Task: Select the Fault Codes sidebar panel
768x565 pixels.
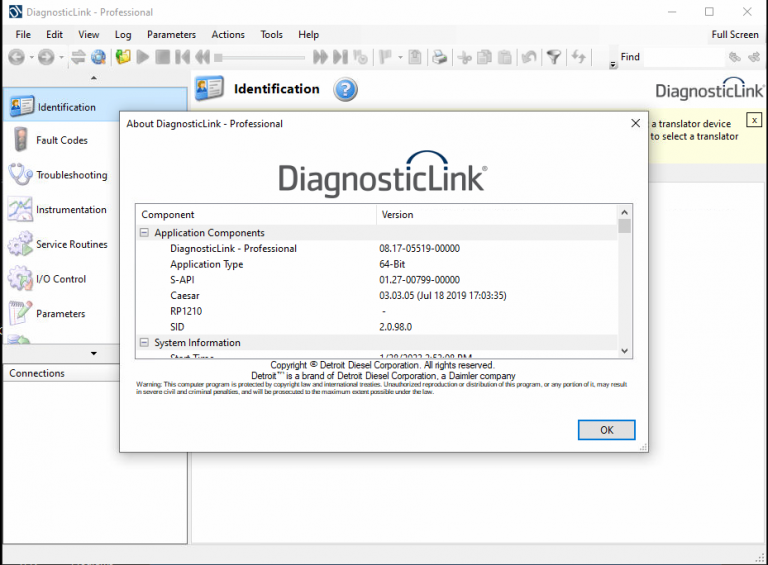Action: coord(62,141)
